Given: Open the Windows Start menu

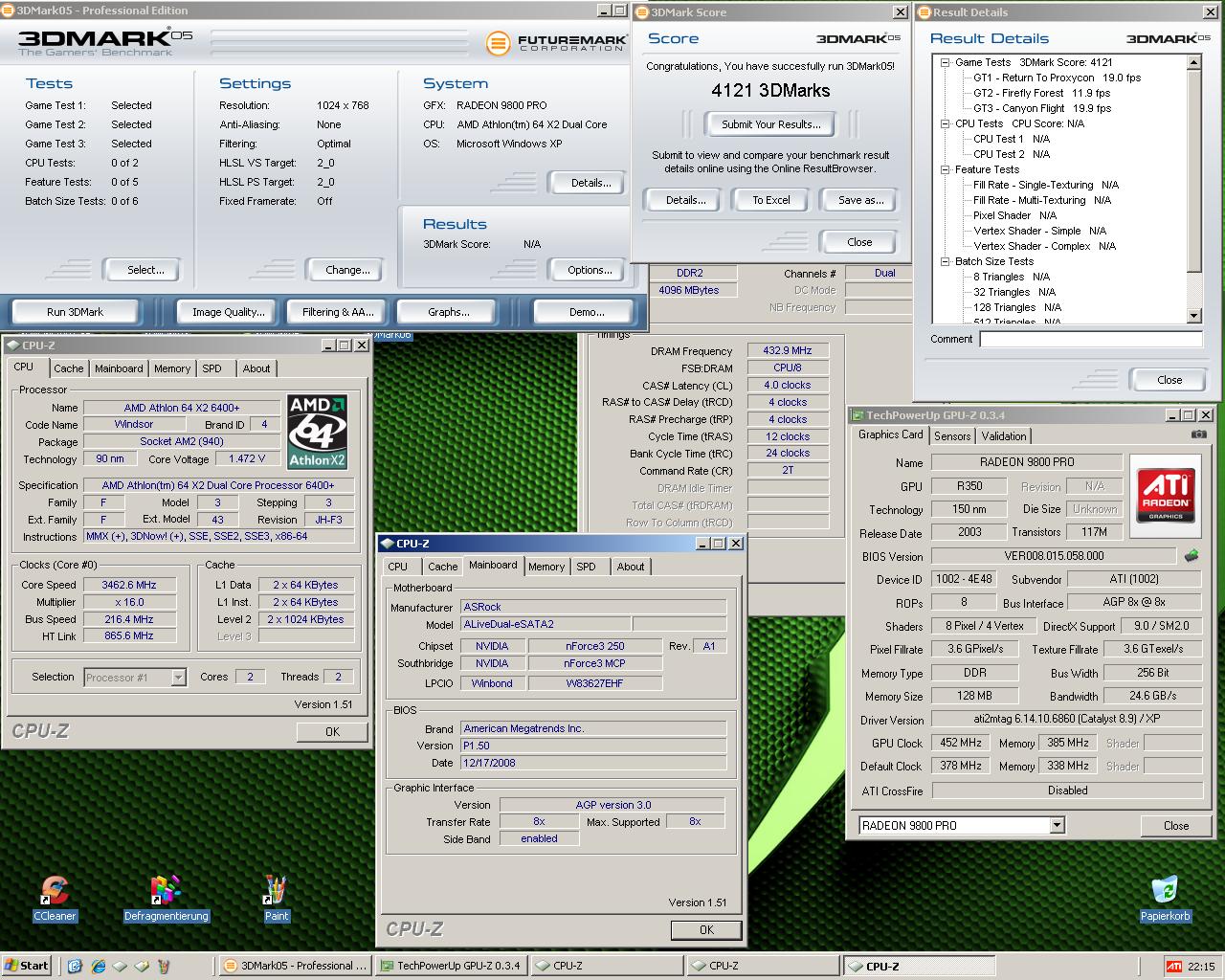Looking at the screenshot, I should (27, 966).
